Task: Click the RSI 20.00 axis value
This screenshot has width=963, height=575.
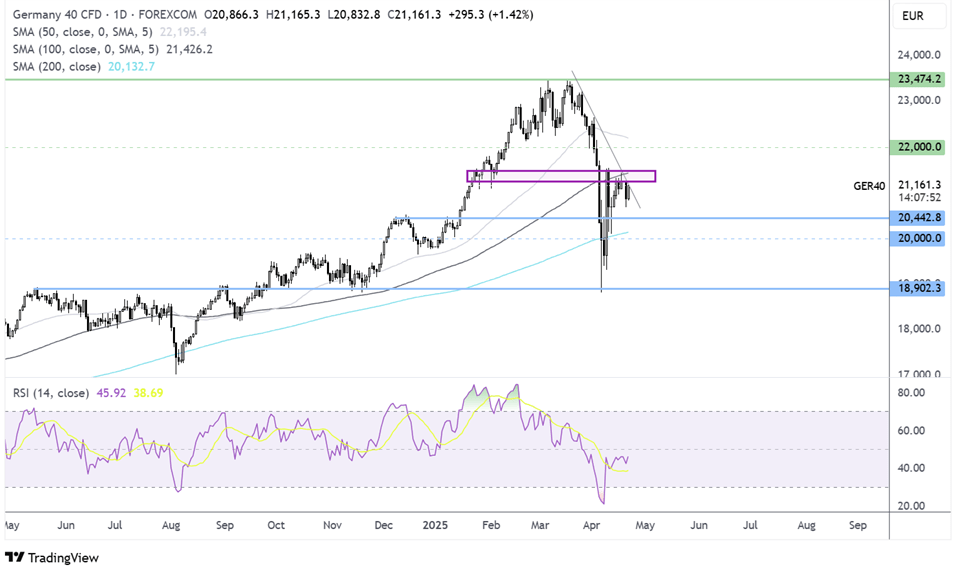Action: click(911, 506)
